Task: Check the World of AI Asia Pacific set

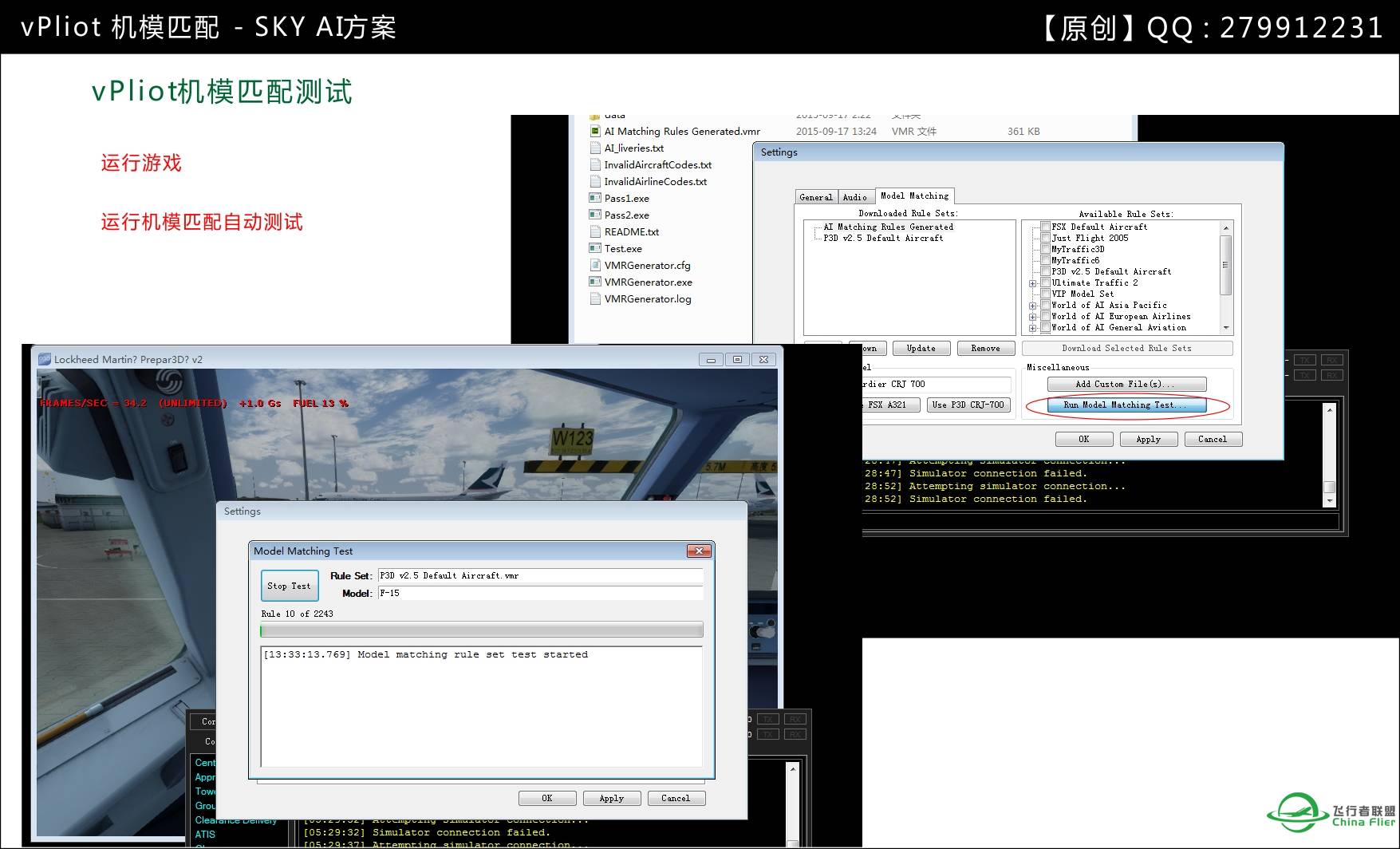Action: coord(1045,305)
